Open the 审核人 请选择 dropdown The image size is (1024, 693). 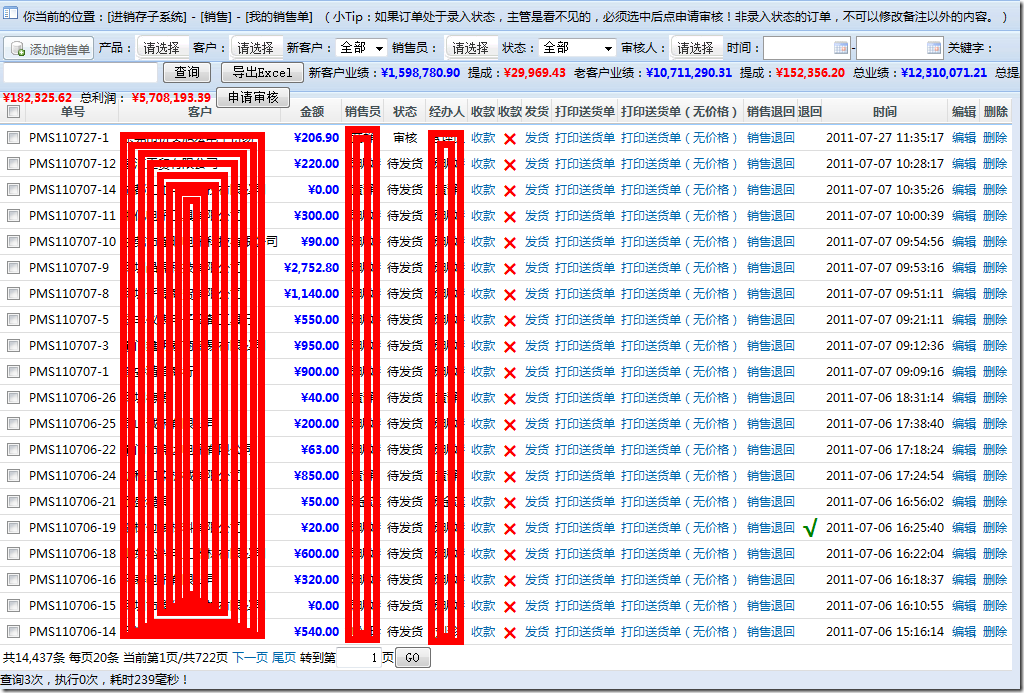coord(696,48)
